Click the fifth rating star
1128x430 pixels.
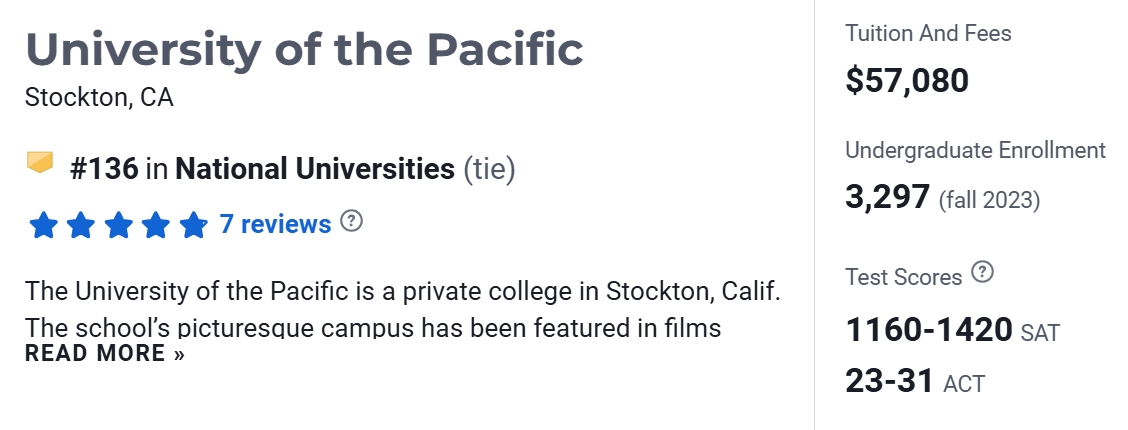pos(192,225)
